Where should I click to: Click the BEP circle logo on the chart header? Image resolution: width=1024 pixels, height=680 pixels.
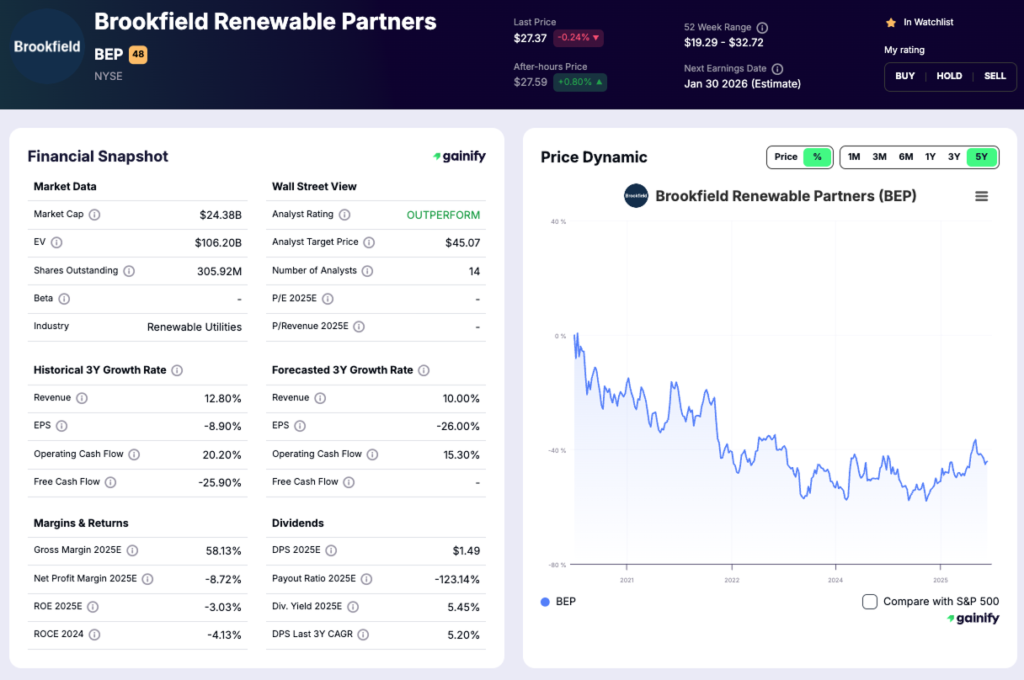(637, 196)
